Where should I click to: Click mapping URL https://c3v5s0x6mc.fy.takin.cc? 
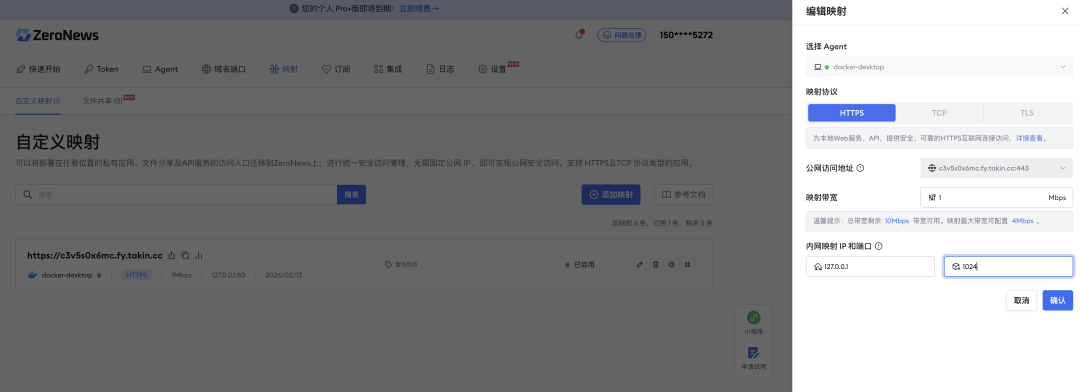pos(95,255)
